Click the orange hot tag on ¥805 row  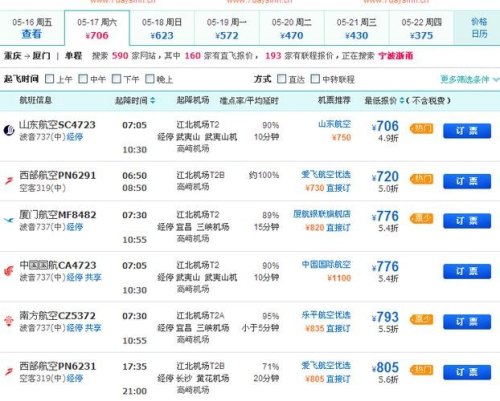(x=422, y=370)
